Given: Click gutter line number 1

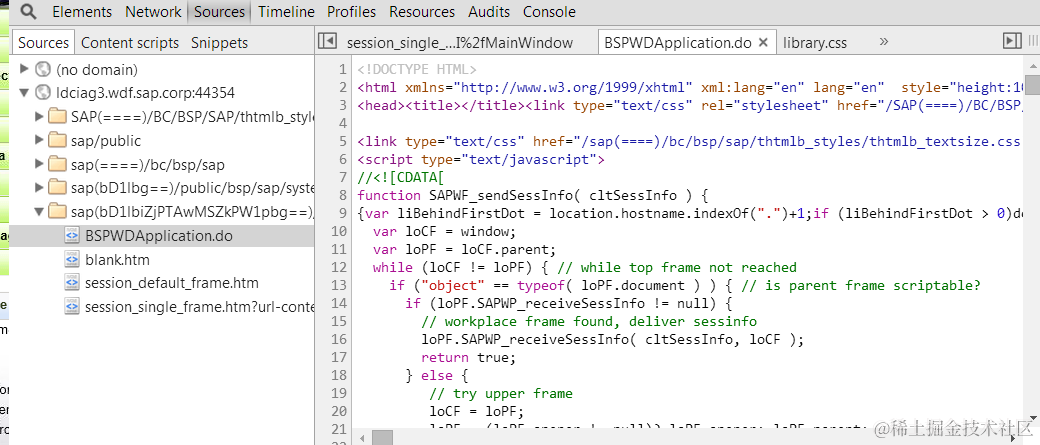Looking at the screenshot, I should pos(342,69).
